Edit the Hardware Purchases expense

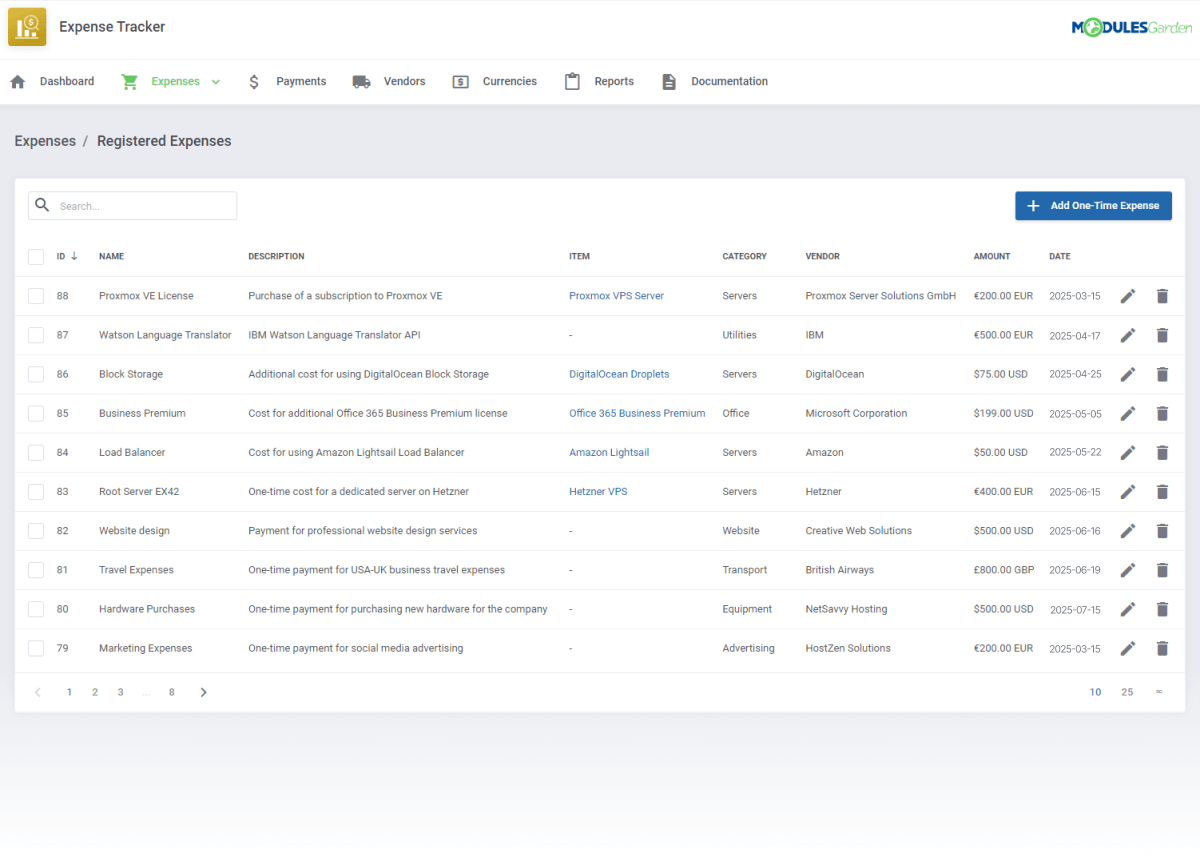pyautogui.click(x=1128, y=609)
